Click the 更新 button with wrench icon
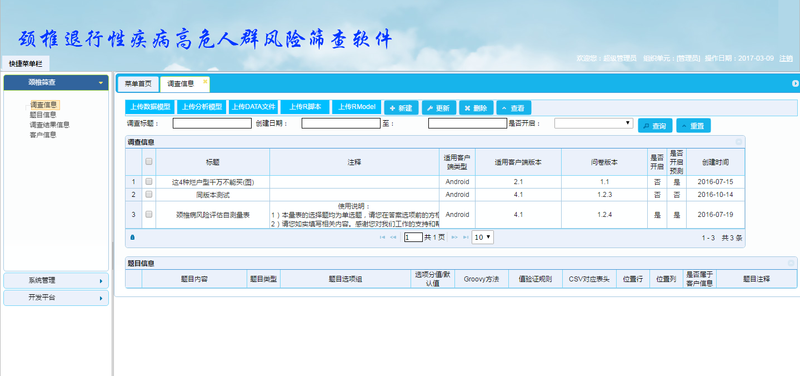Image resolution: width=800 pixels, height=376 pixels. (439, 108)
